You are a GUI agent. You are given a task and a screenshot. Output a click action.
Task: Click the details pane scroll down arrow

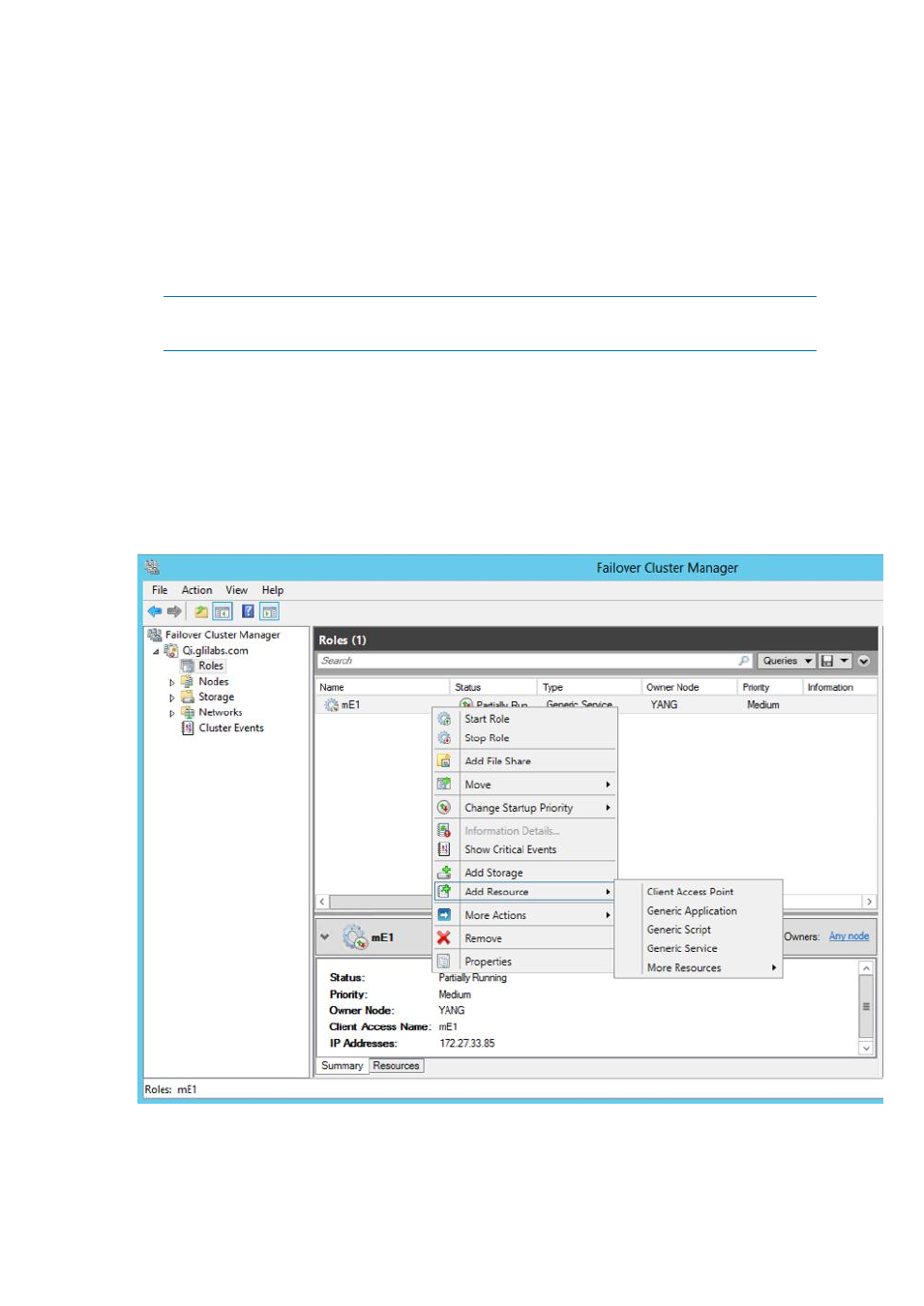pyautogui.click(x=866, y=1048)
